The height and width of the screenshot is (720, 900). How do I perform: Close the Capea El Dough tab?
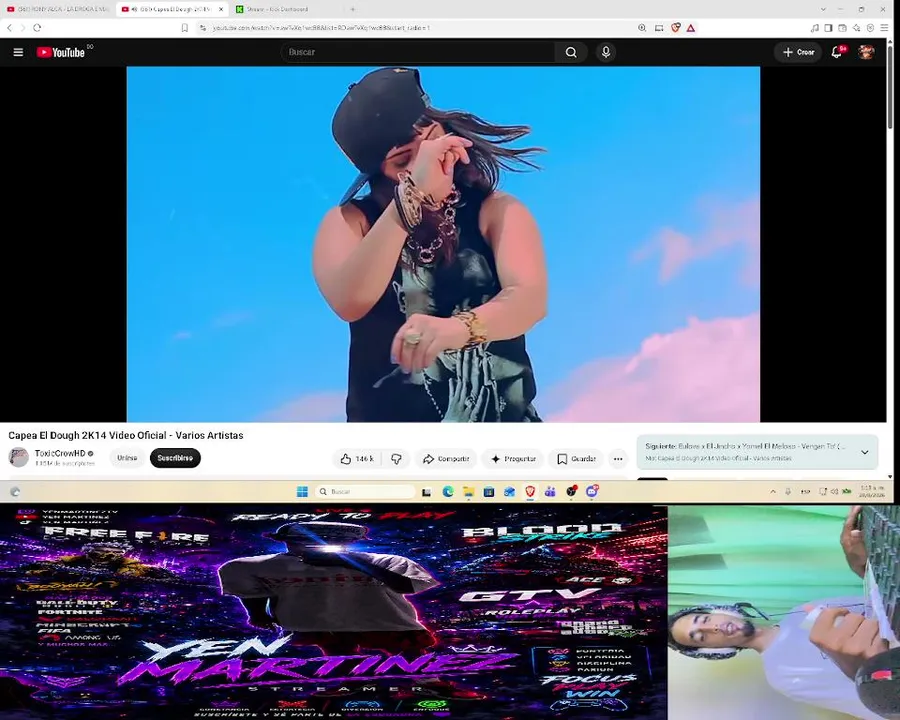click(221, 9)
